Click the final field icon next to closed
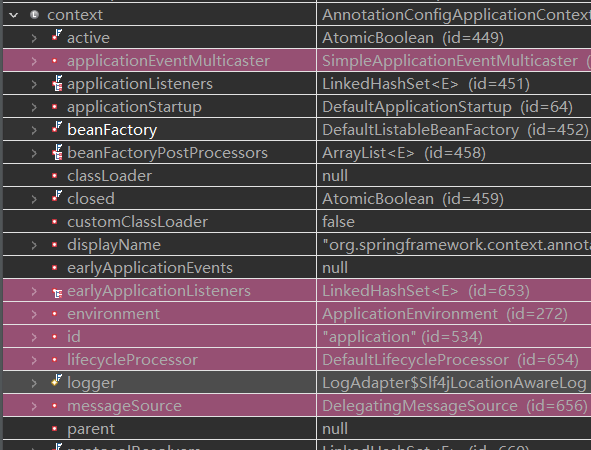Screen dimensions: 591x450 57,196
